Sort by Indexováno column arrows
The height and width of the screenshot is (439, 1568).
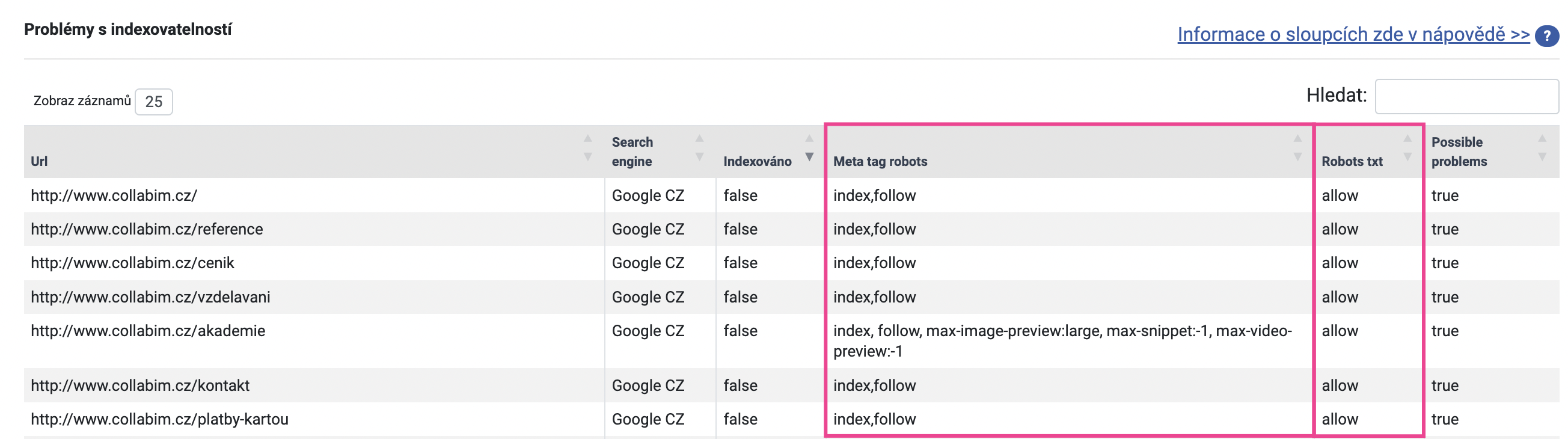coord(809,148)
